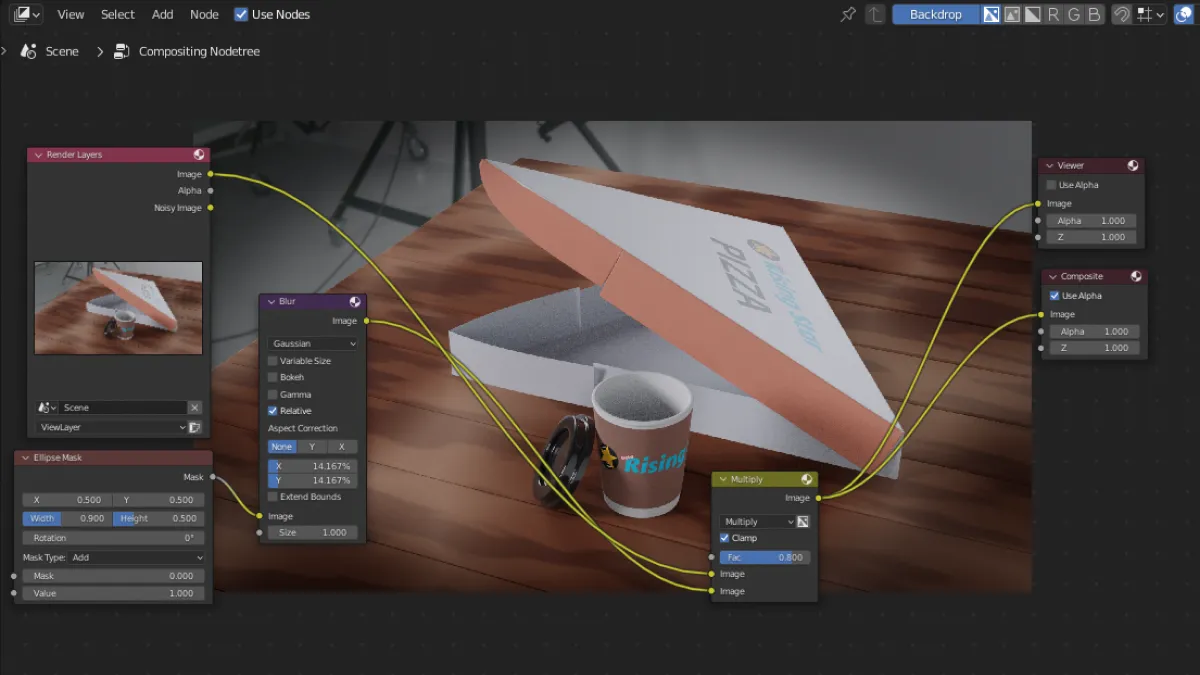Click the Ellipse Mask Width slider
The height and width of the screenshot is (675, 1200).
pos(68,518)
